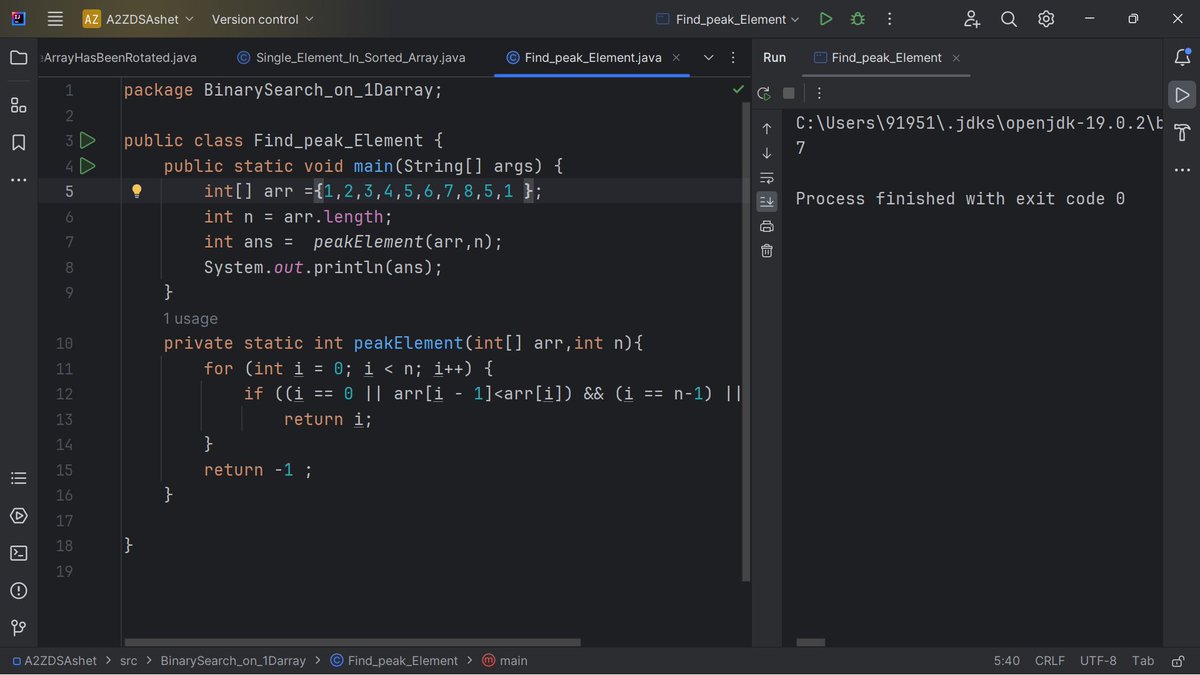Click the editor vertical scrollbar
The width and height of the screenshot is (1200, 675).
(746, 340)
